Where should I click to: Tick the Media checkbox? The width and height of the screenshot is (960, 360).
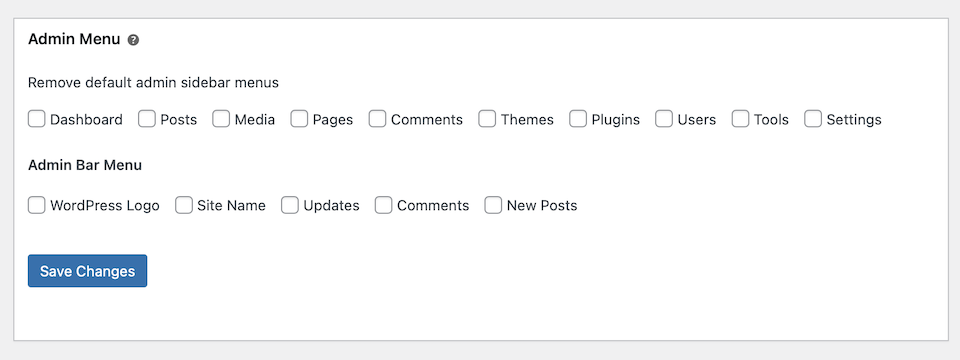[221, 119]
